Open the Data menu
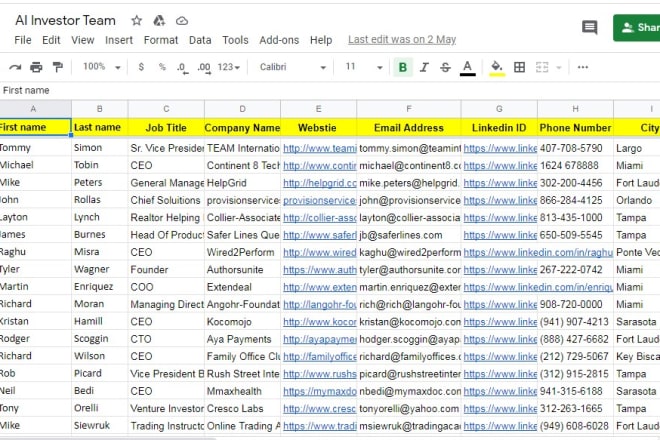660x440 pixels. pos(200,40)
